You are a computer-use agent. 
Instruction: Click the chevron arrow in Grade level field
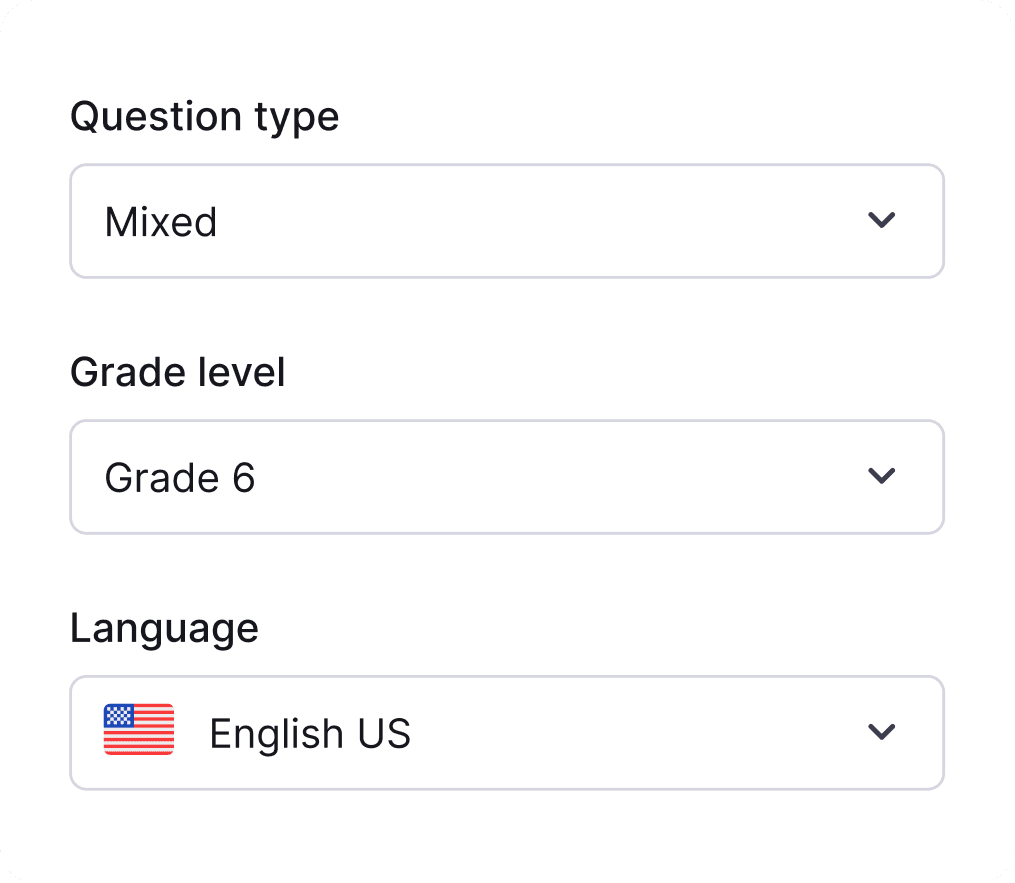click(x=881, y=476)
